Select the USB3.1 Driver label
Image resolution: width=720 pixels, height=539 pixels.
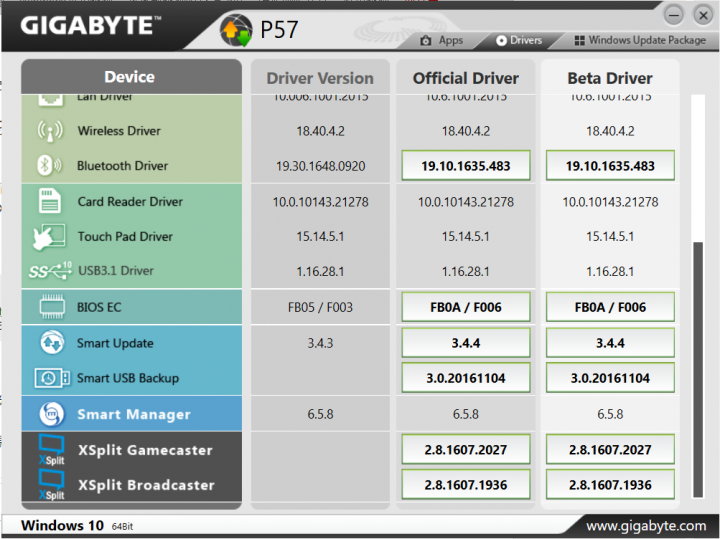[116, 271]
